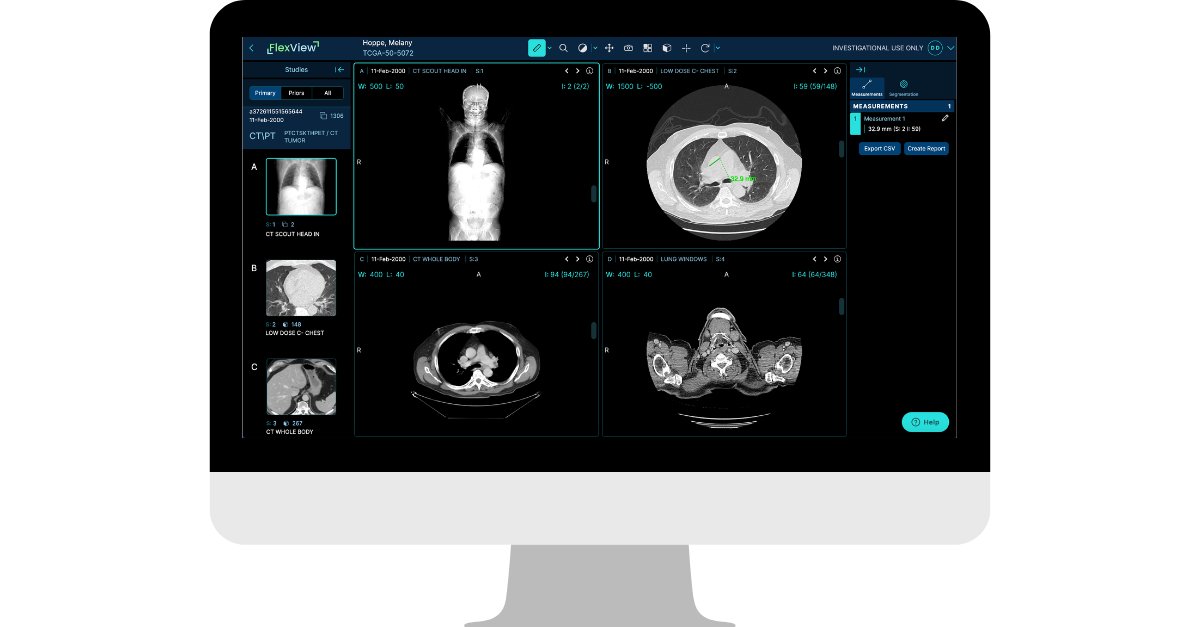1200x627 pixels.
Task: Switch to the Segmentation tab
Action: tap(904, 88)
